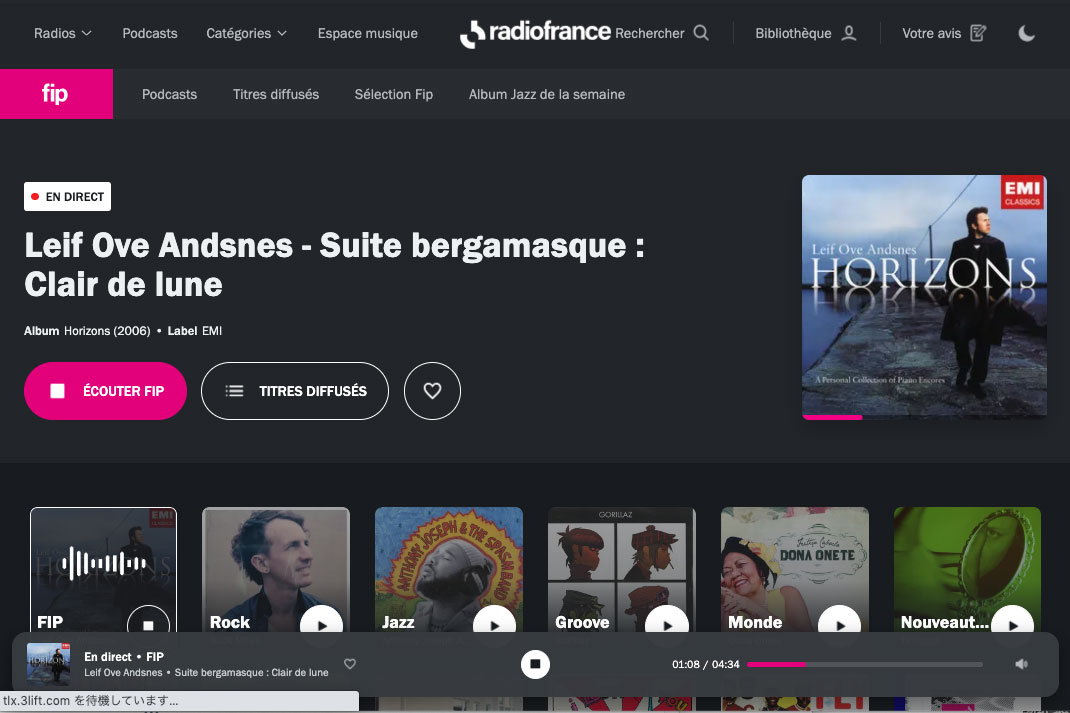Image resolution: width=1070 pixels, height=713 pixels.
Task: Open Album Jazz de la semaine tab
Action: pyautogui.click(x=547, y=94)
